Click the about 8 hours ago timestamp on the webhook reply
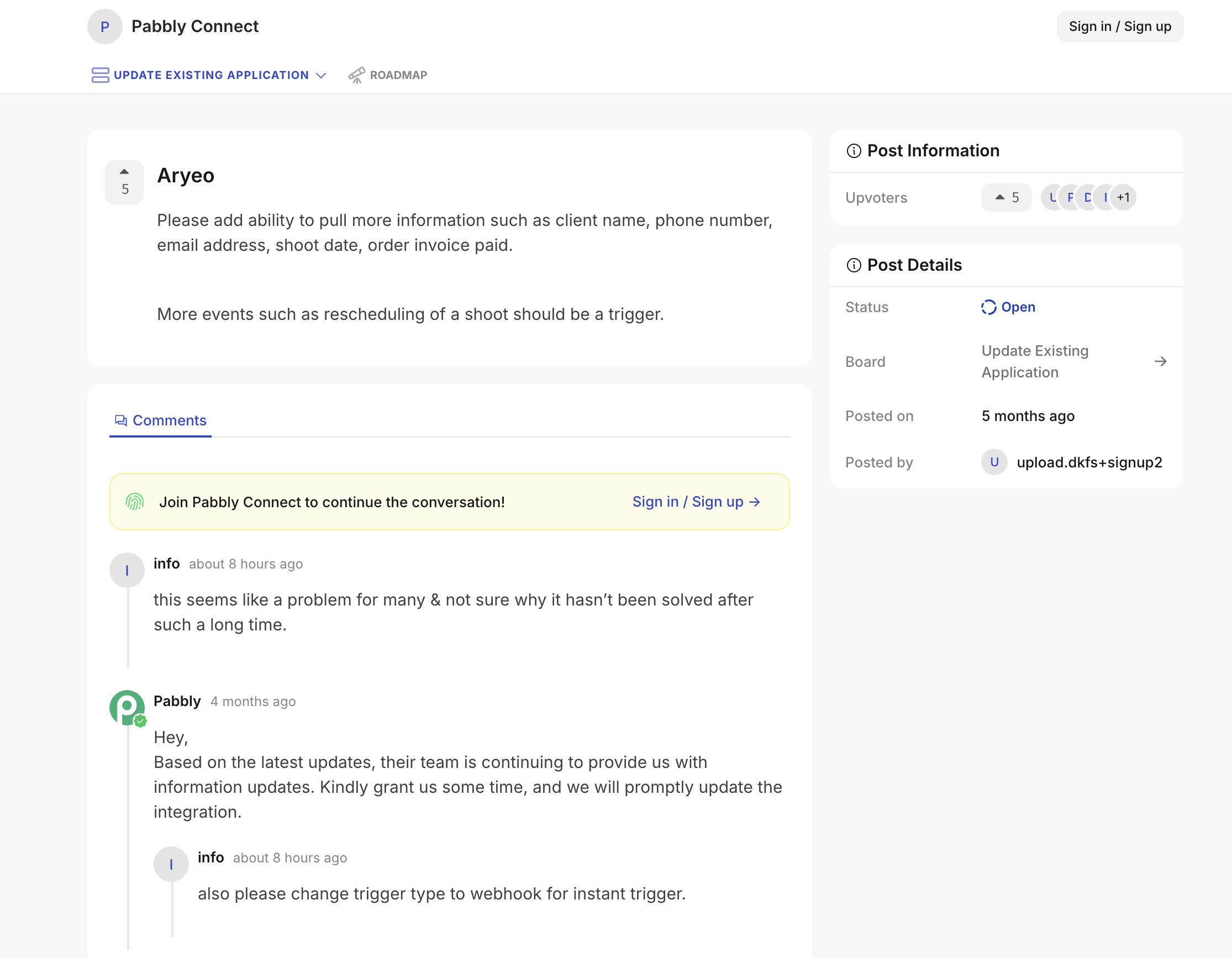 [290, 858]
